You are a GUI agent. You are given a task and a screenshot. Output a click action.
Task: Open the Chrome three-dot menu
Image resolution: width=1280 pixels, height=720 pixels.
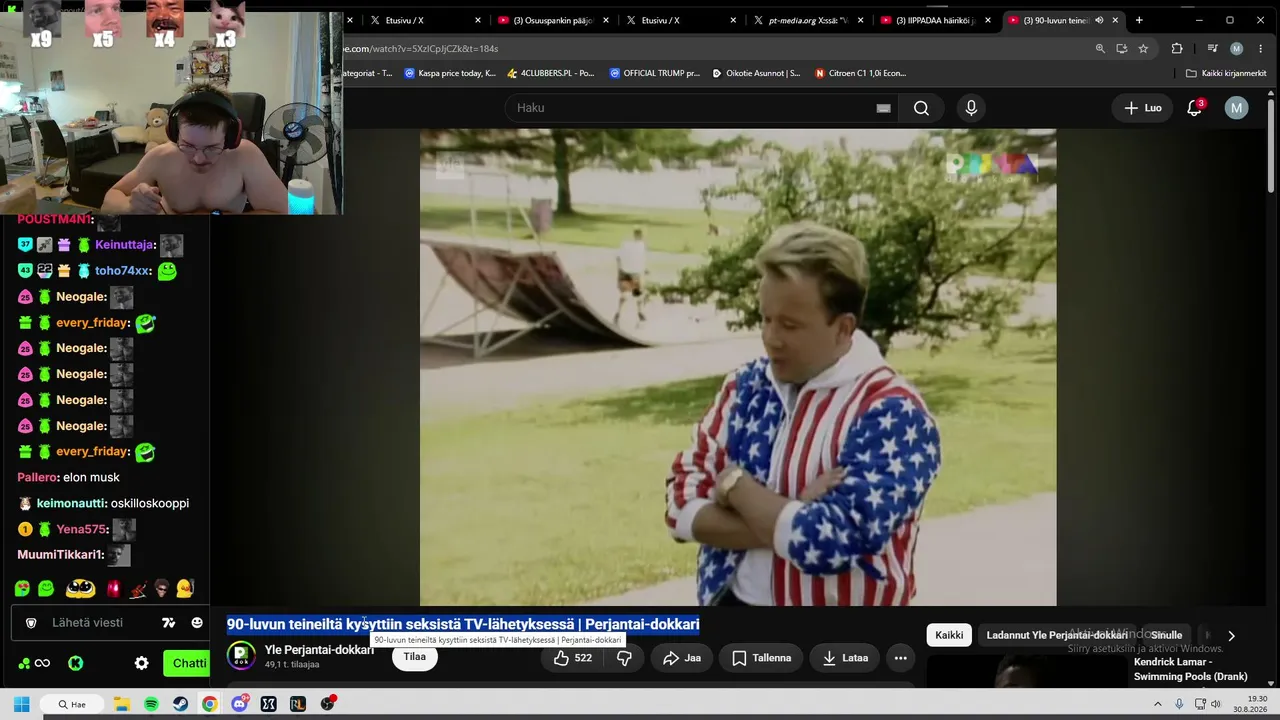tap(1260, 48)
